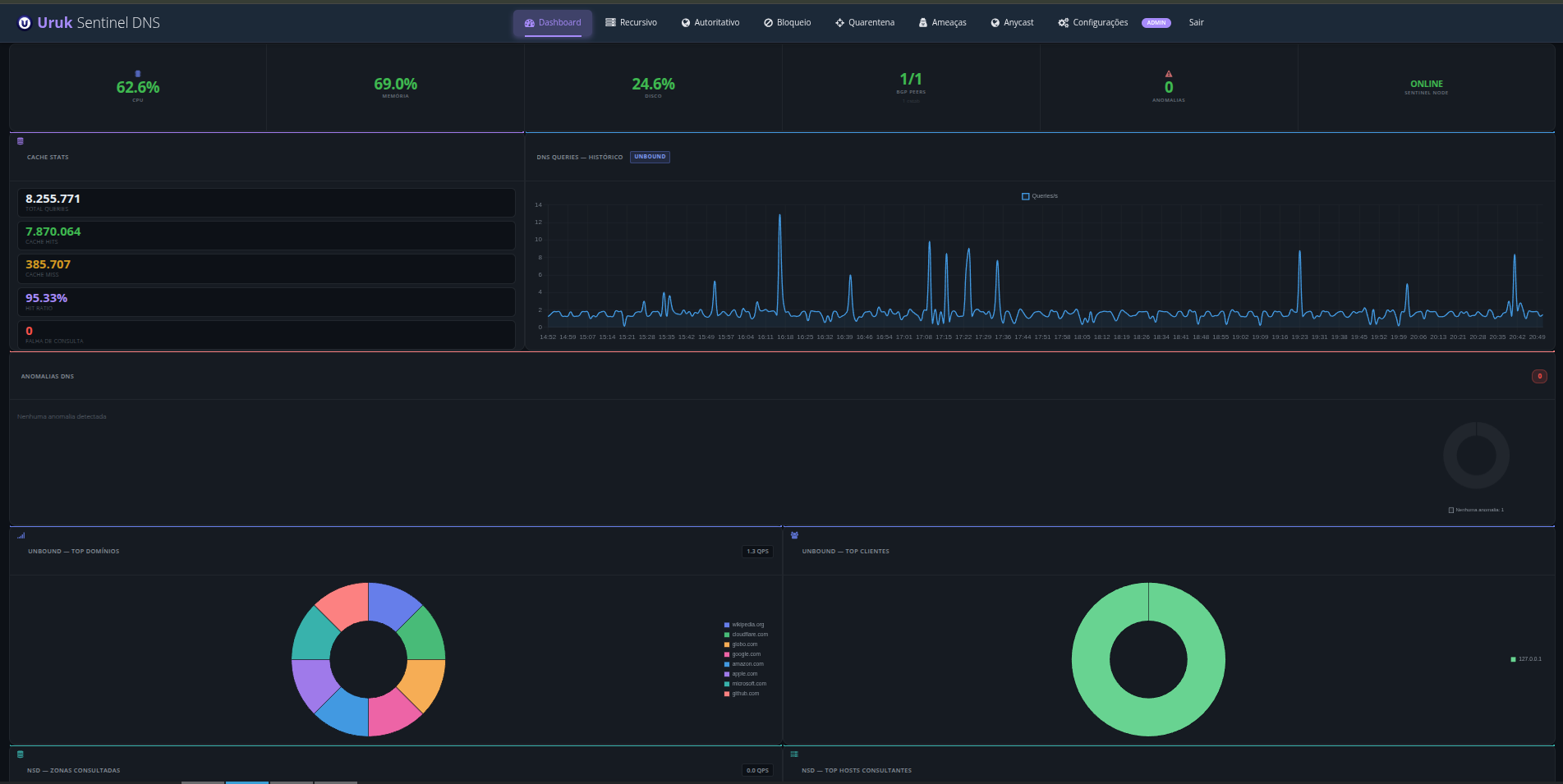Click the Cache Stats database icon
This screenshot has width=1563, height=784.
(21, 141)
